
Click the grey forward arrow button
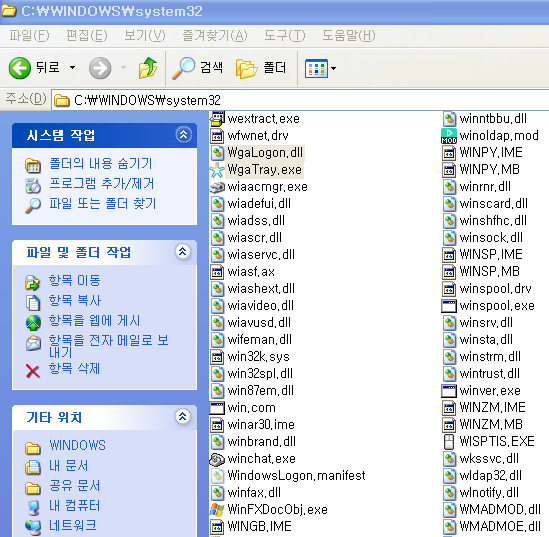[x=100, y=68]
